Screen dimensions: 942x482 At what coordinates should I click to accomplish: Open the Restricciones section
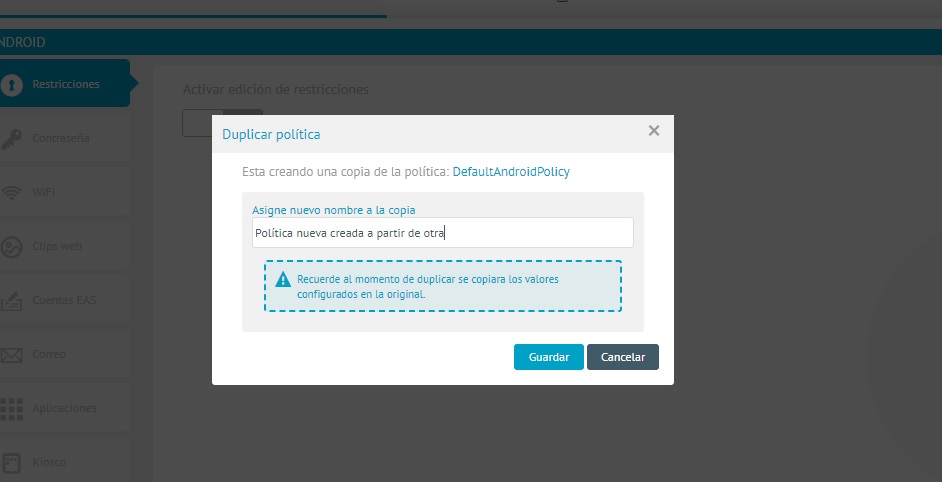(x=65, y=83)
